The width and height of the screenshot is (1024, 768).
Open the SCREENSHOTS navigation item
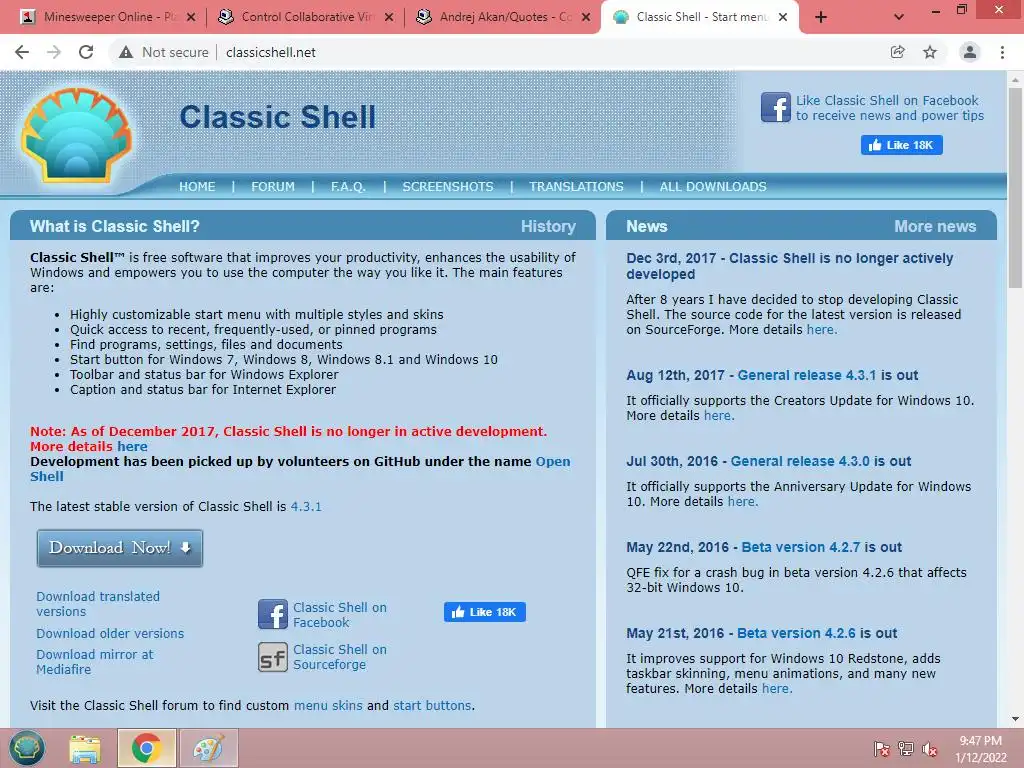coord(448,187)
